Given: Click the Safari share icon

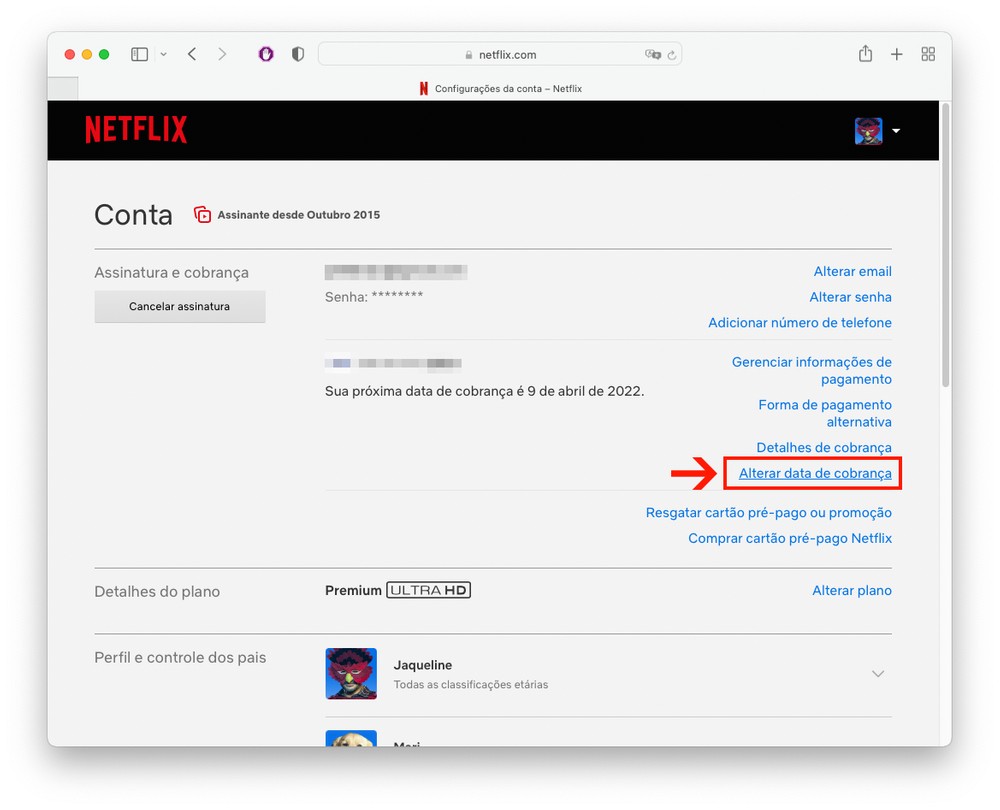Looking at the screenshot, I should coord(865,54).
